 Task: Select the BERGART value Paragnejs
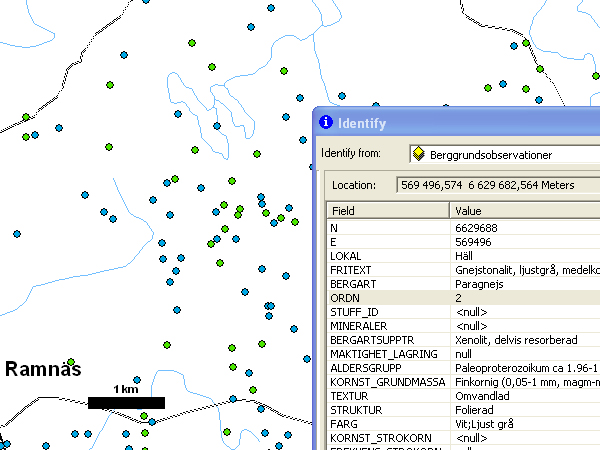[x=479, y=284]
